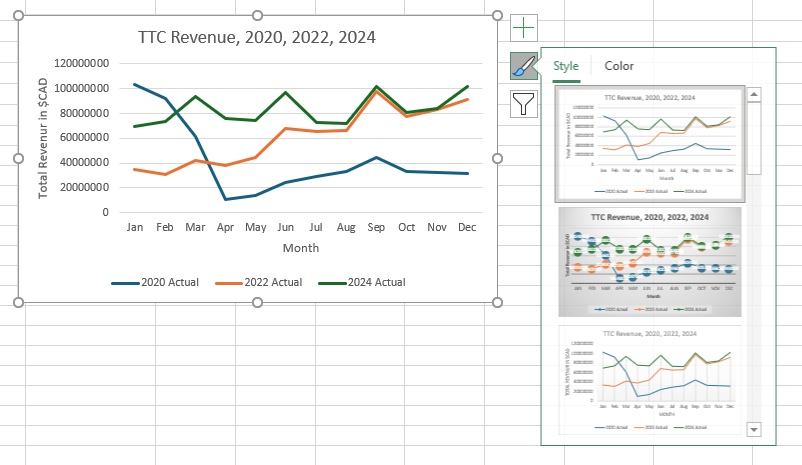802x465 pixels.
Task: Click the 'Jun' category axis label
Action: click(x=285, y=227)
